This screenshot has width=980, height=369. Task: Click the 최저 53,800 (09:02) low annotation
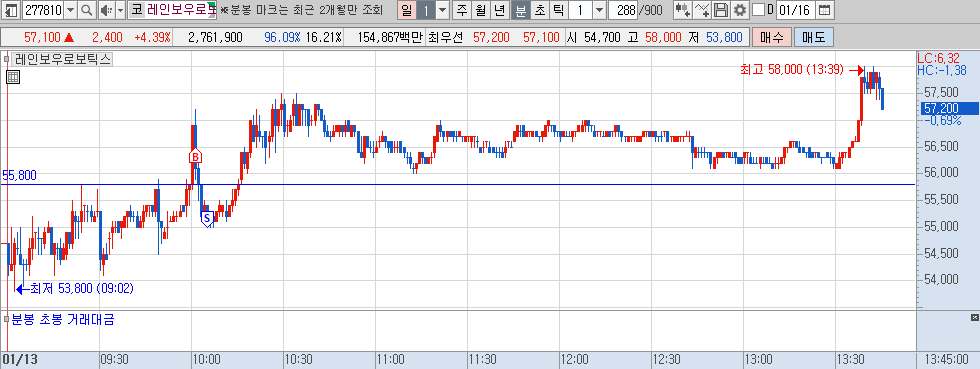82,288
